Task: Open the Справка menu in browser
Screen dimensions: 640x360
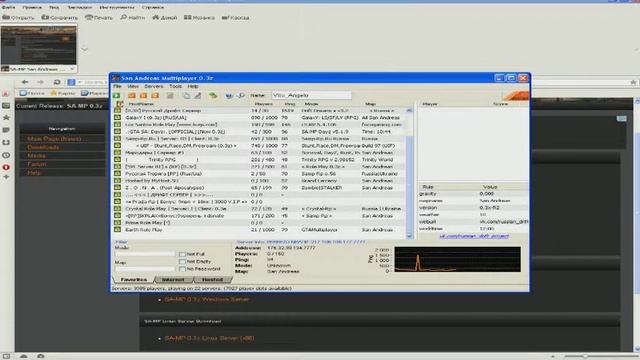Action: [x=153, y=7]
